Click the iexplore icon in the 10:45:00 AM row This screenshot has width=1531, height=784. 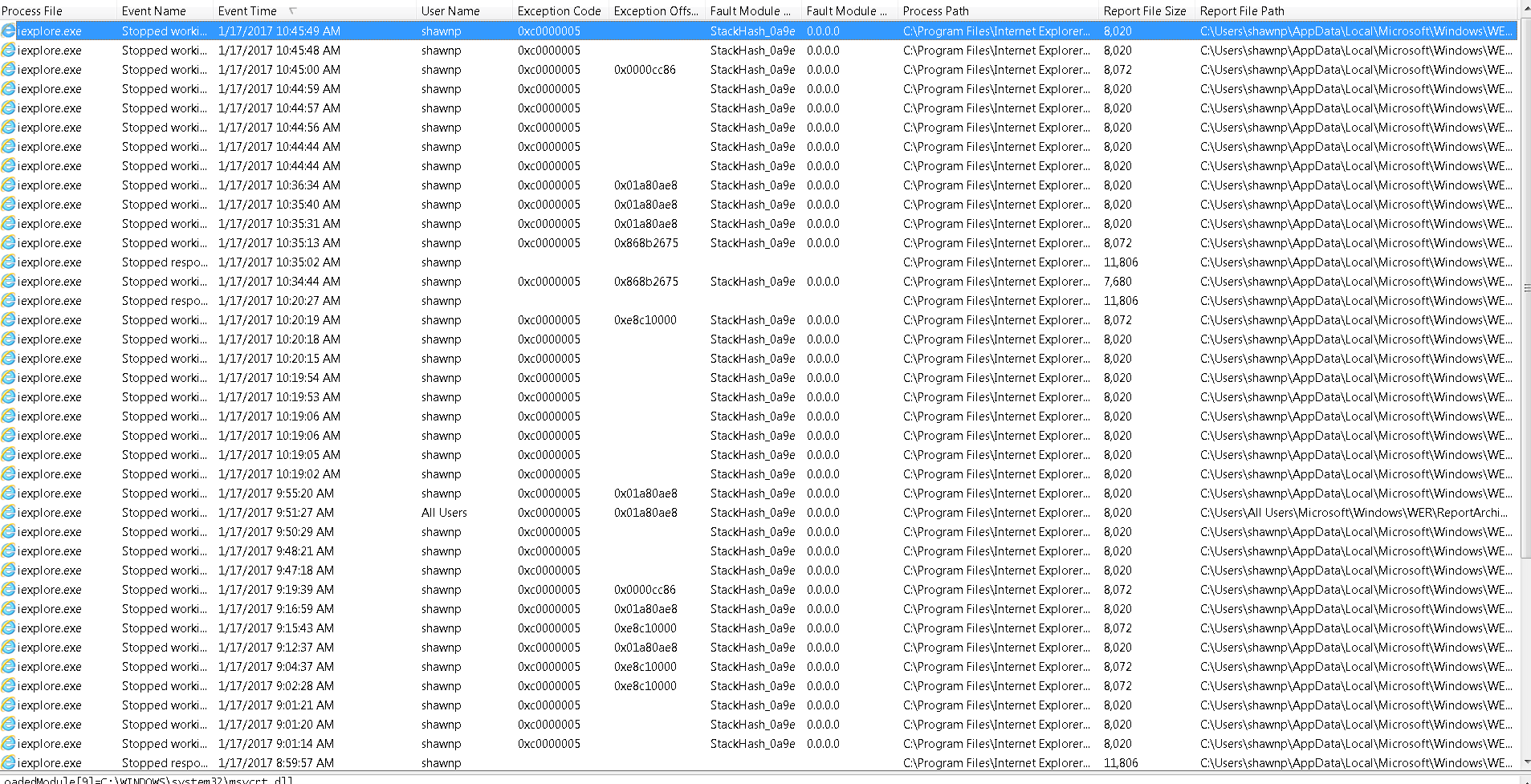pyautogui.click(x=8, y=70)
